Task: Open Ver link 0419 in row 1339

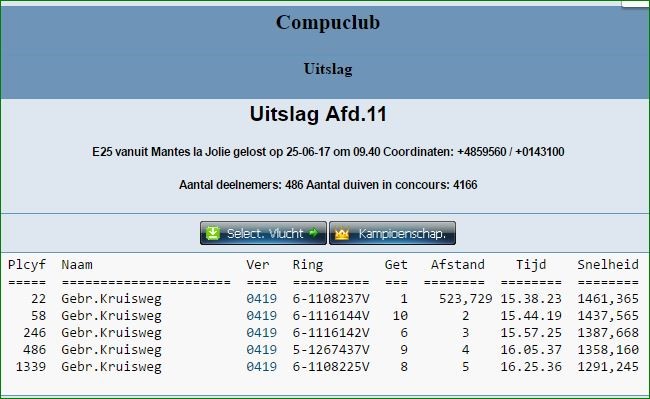Action: click(261, 367)
